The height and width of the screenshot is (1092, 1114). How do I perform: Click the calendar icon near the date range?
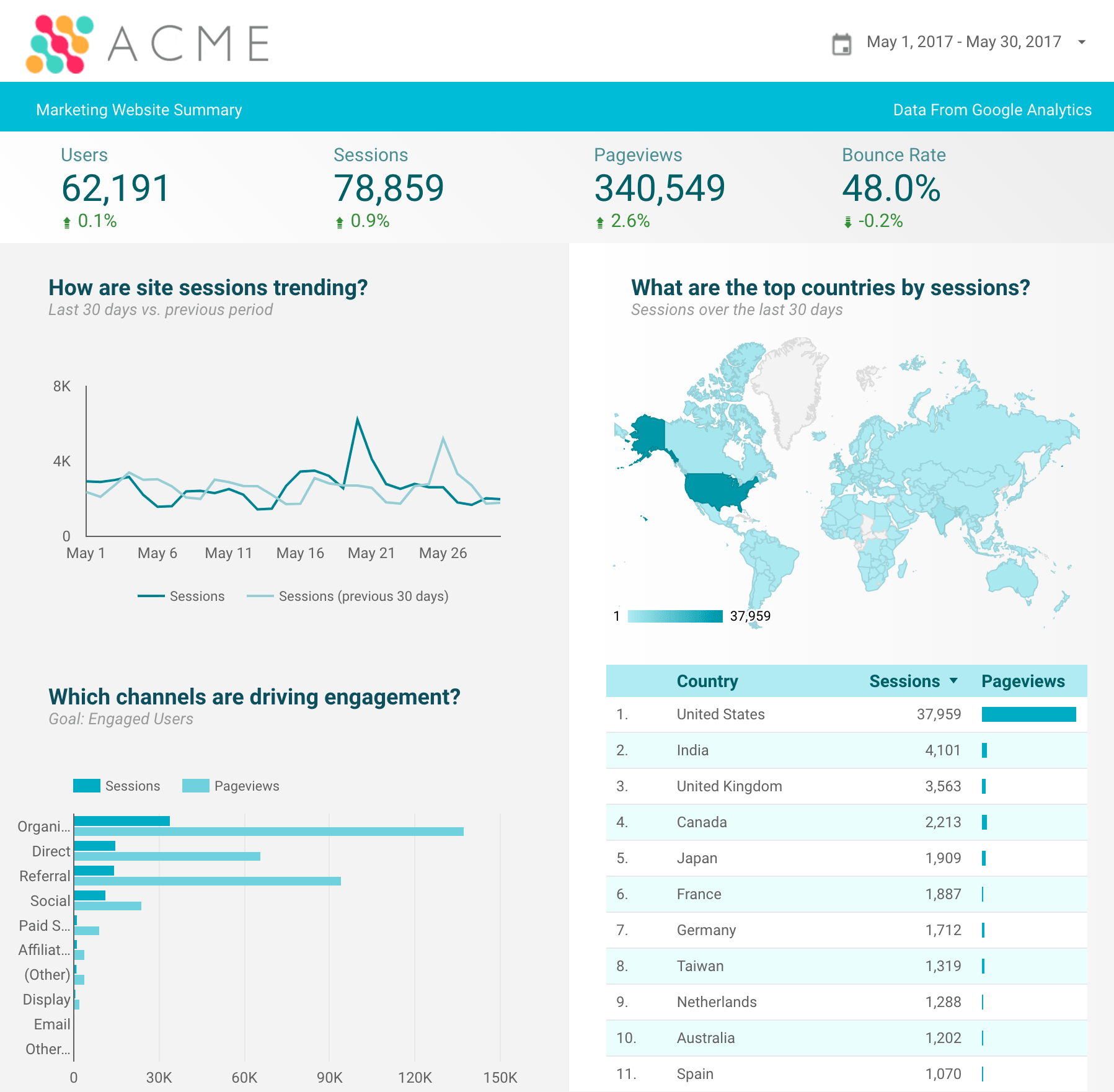tap(842, 41)
